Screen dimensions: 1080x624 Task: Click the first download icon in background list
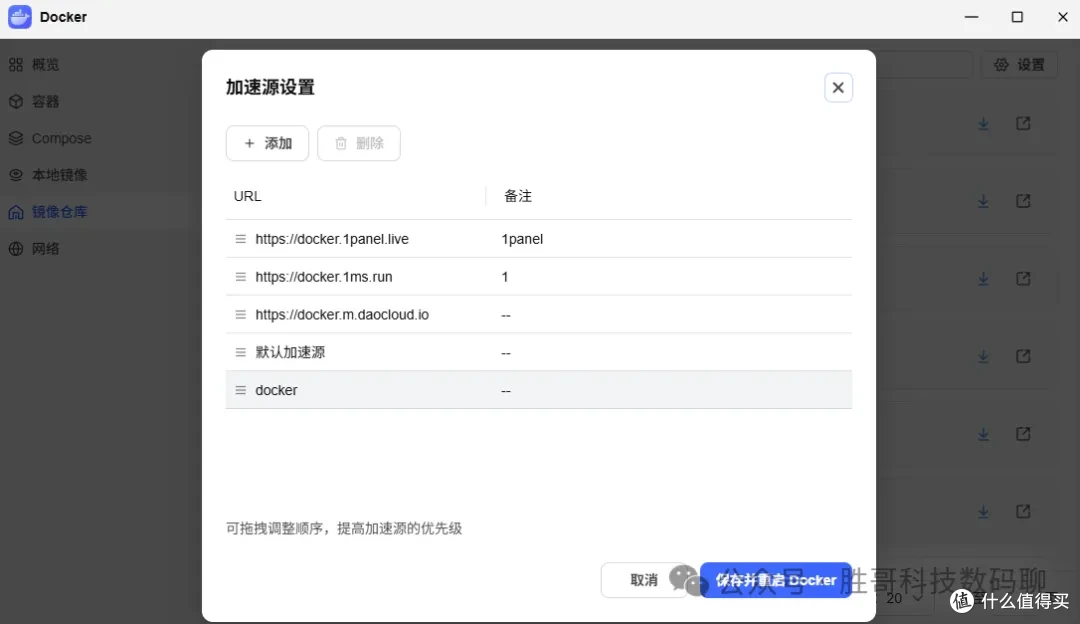(984, 124)
